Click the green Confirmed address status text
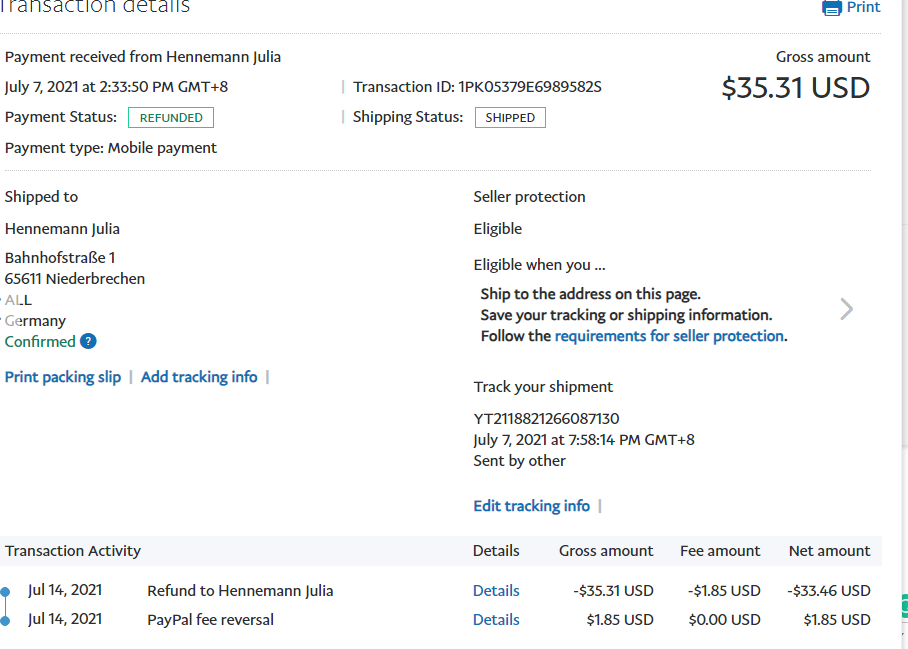 40,342
